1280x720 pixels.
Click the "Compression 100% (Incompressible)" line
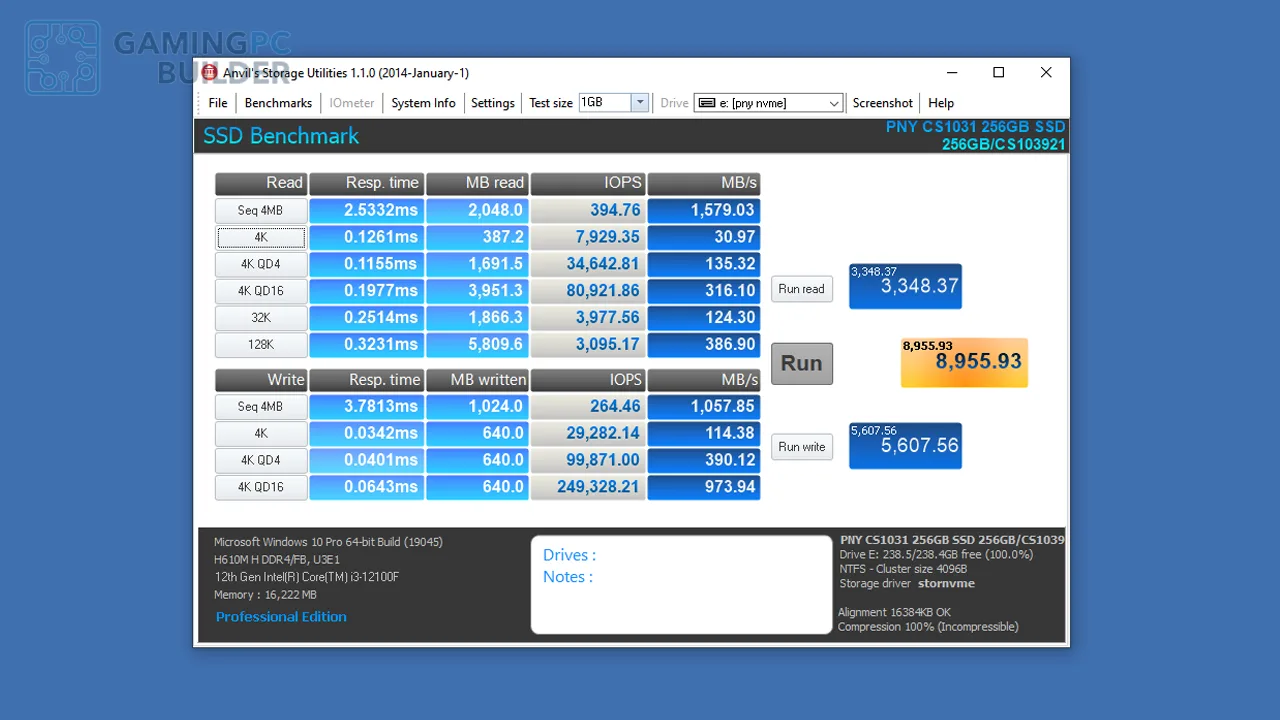tap(928, 627)
